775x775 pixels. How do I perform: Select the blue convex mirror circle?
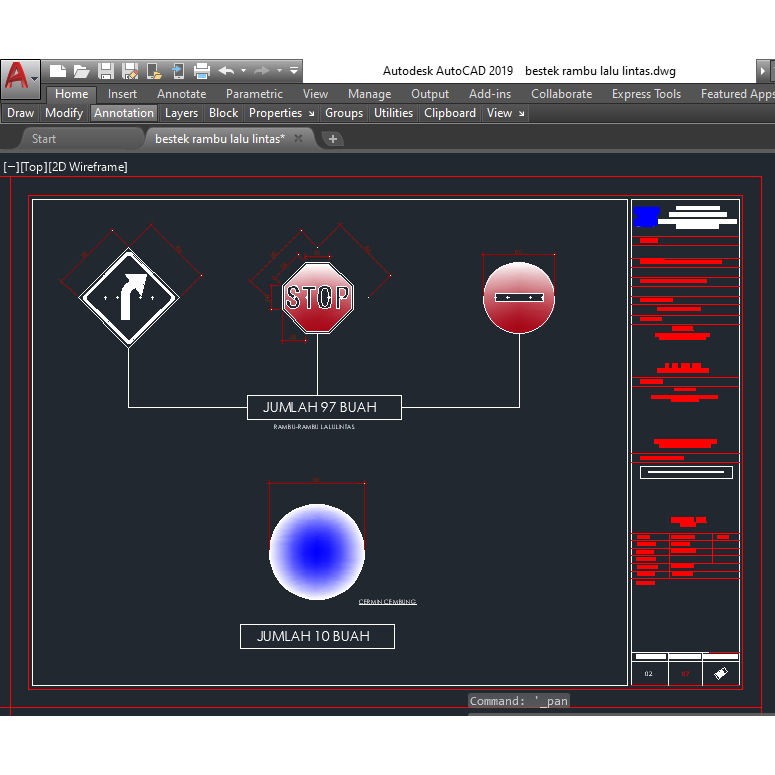(x=317, y=552)
